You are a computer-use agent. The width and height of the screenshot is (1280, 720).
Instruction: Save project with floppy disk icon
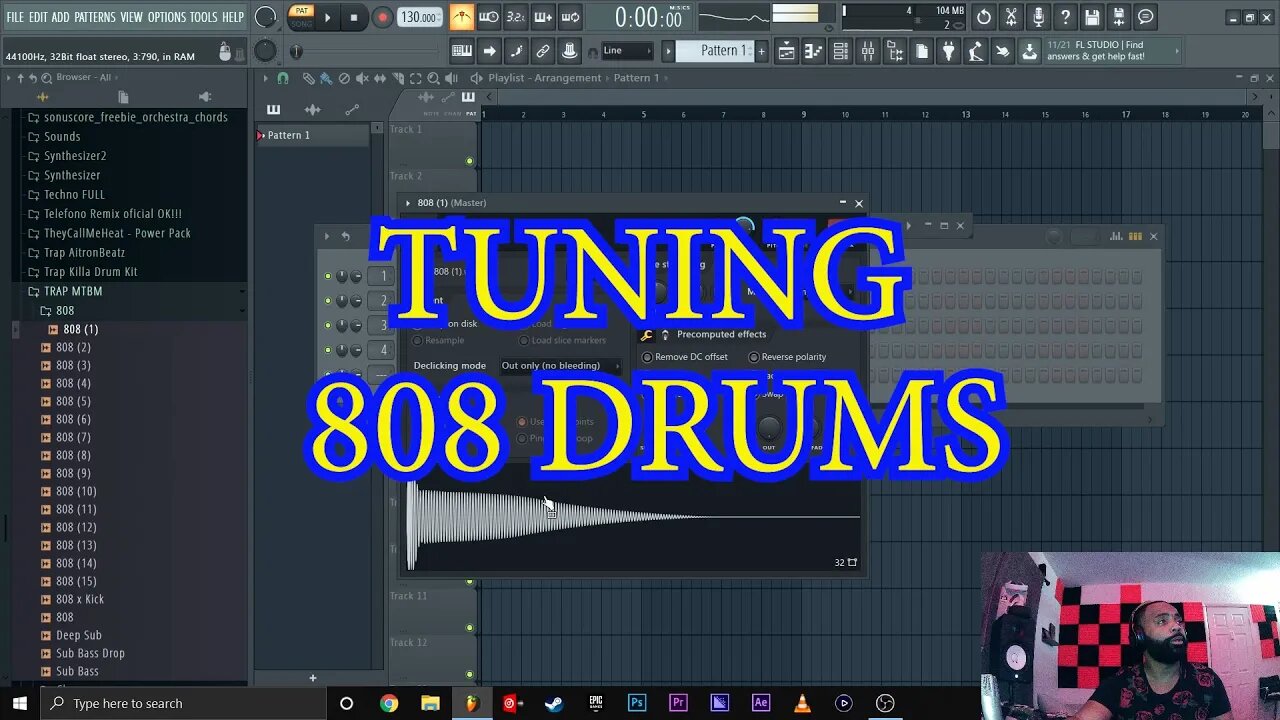tap(1092, 17)
